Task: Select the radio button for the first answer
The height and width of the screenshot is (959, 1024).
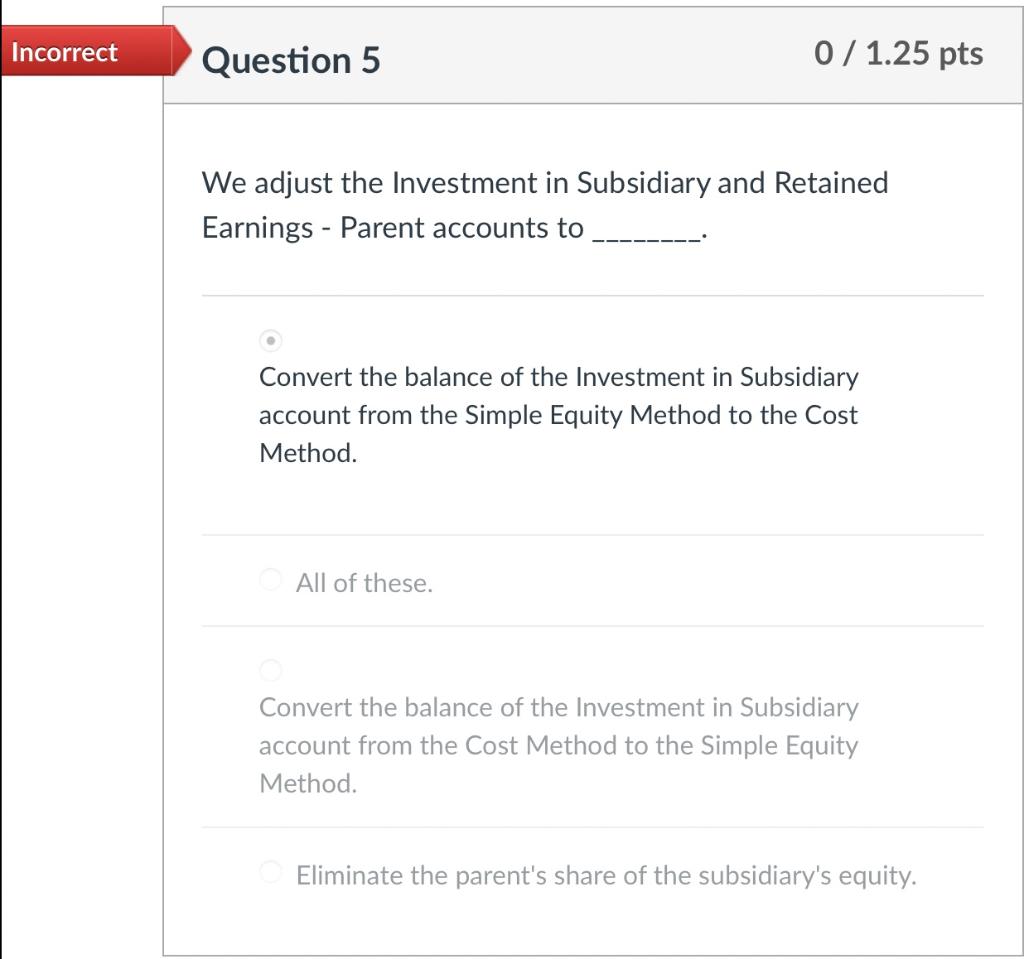Action: 269,341
